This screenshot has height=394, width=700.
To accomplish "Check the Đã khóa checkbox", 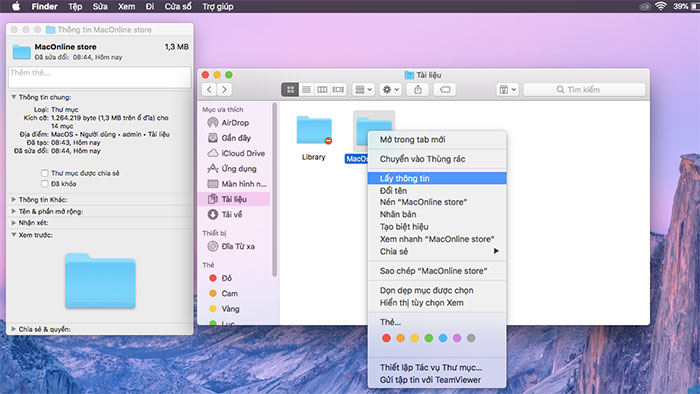I will click(x=44, y=183).
